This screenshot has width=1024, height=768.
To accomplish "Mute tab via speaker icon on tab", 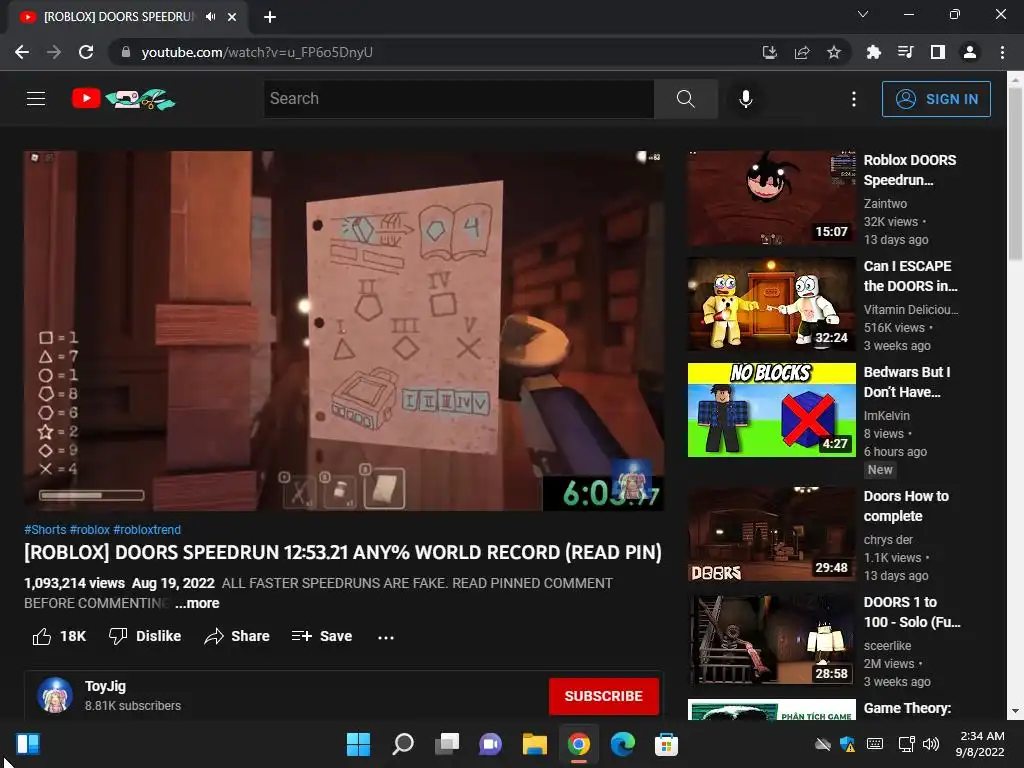I will (x=210, y=16).
